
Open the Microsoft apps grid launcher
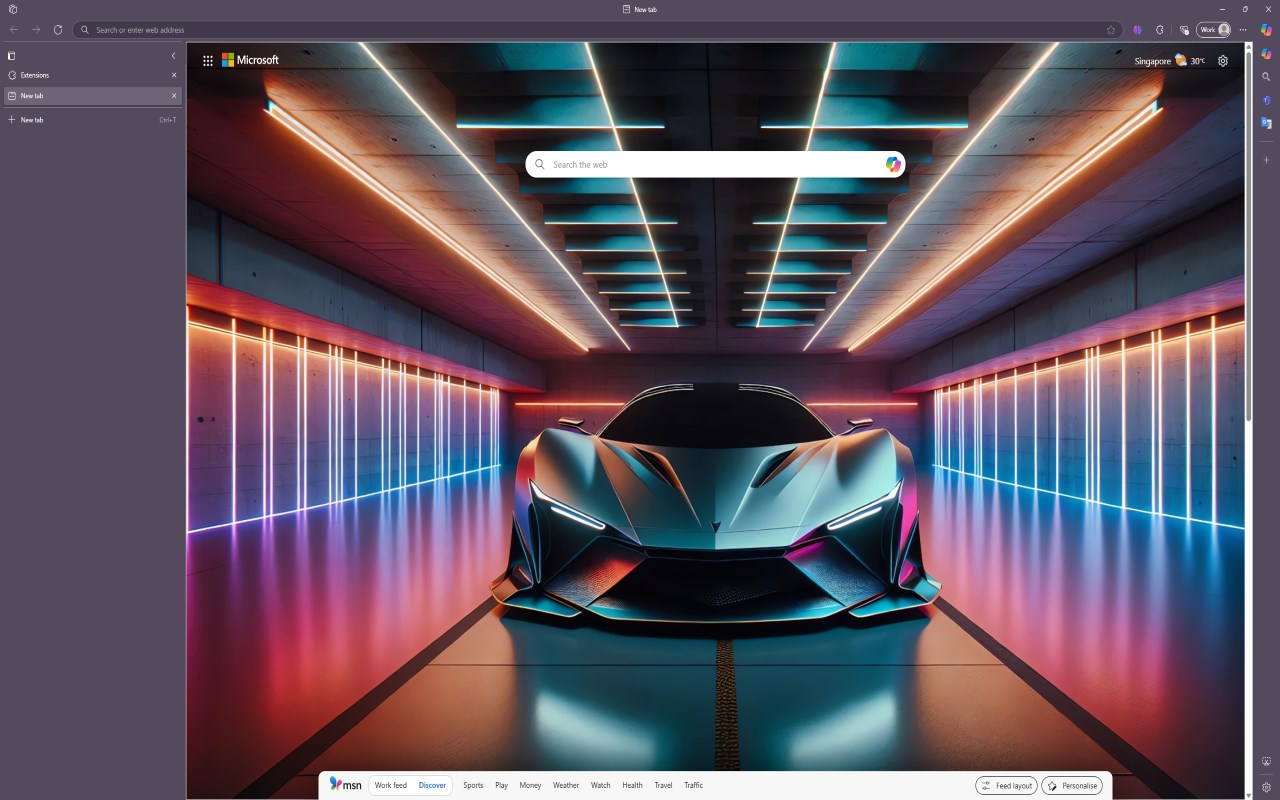(208, 60)
